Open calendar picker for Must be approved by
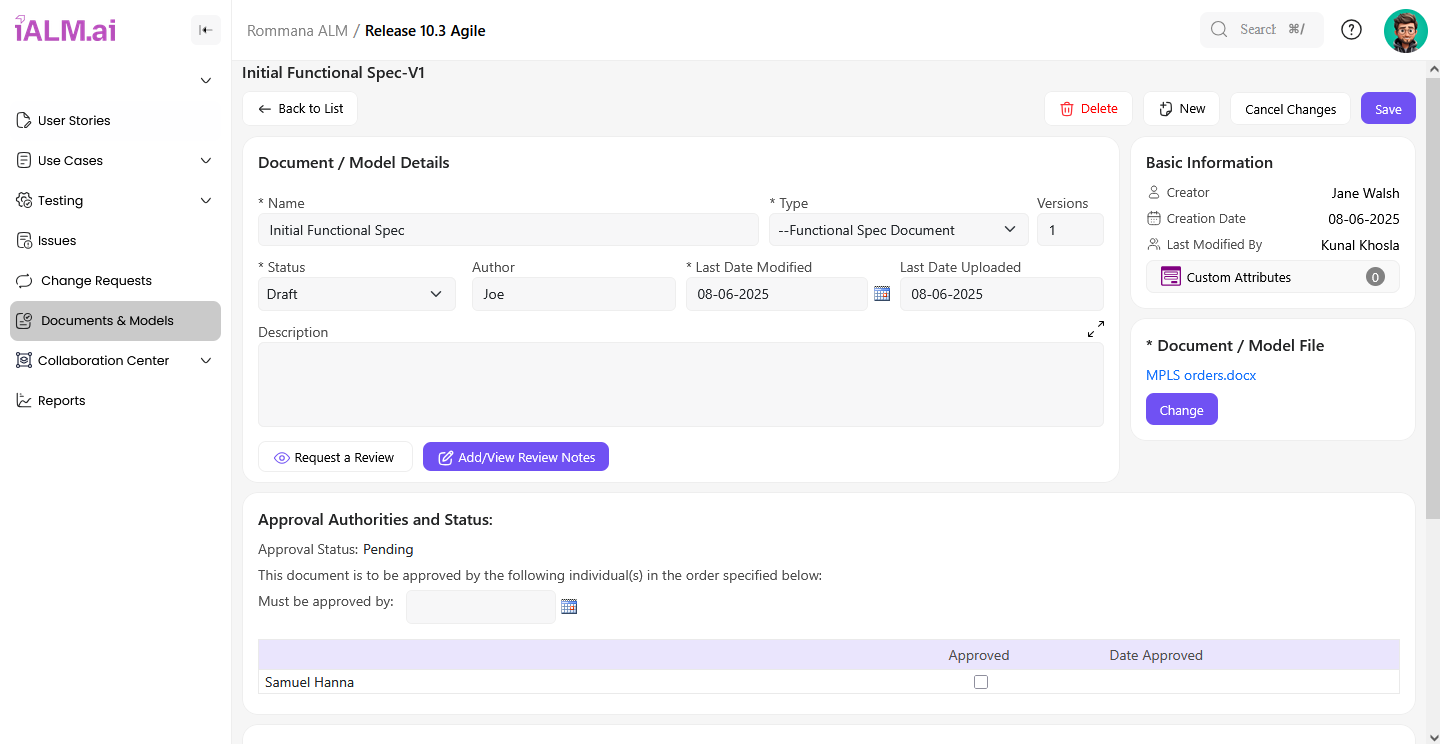This screenshot has height=744, width=1440. coord(569,607)
